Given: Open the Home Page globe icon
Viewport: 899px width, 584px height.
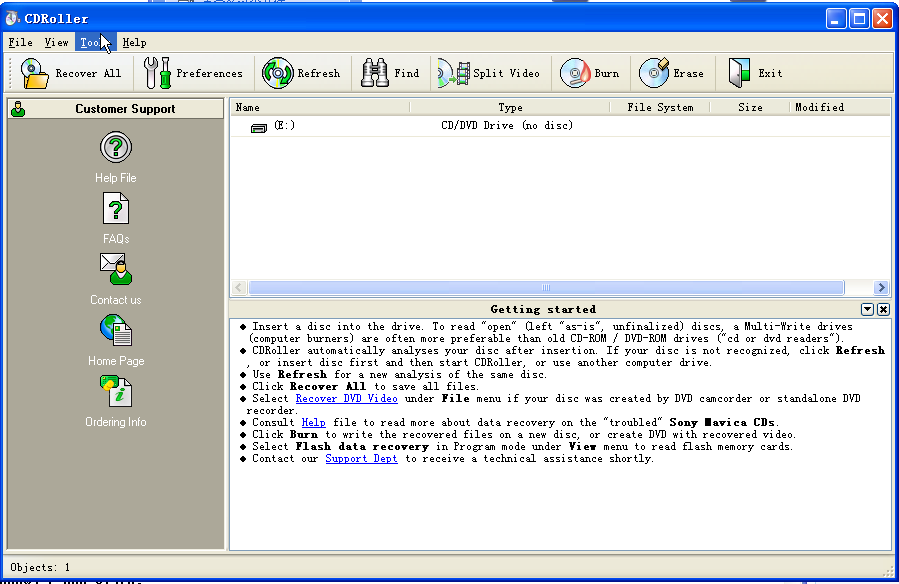Looking at the screenshot, I should 116,330.
